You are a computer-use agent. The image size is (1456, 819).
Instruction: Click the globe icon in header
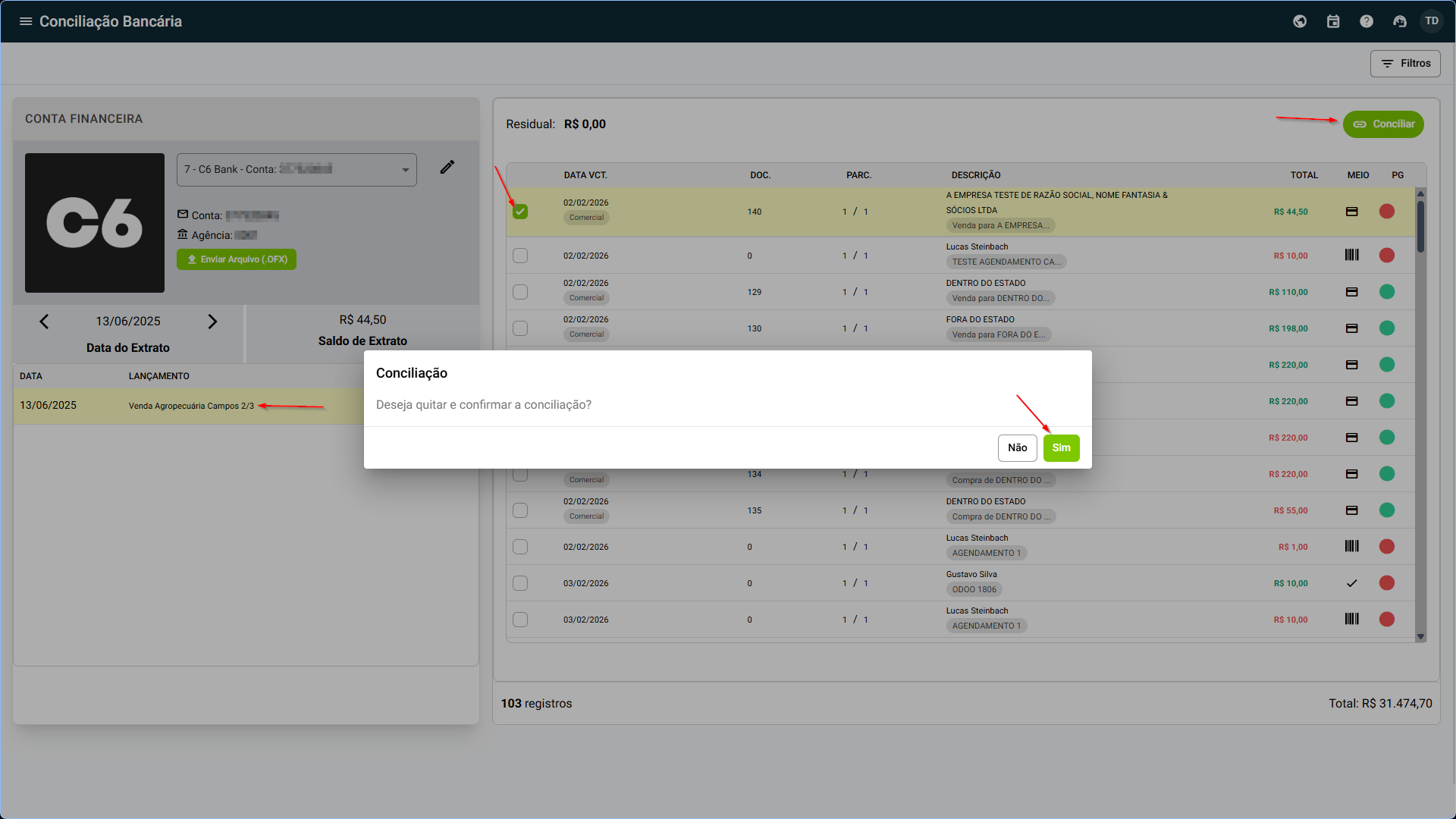tap(1300, 21)
